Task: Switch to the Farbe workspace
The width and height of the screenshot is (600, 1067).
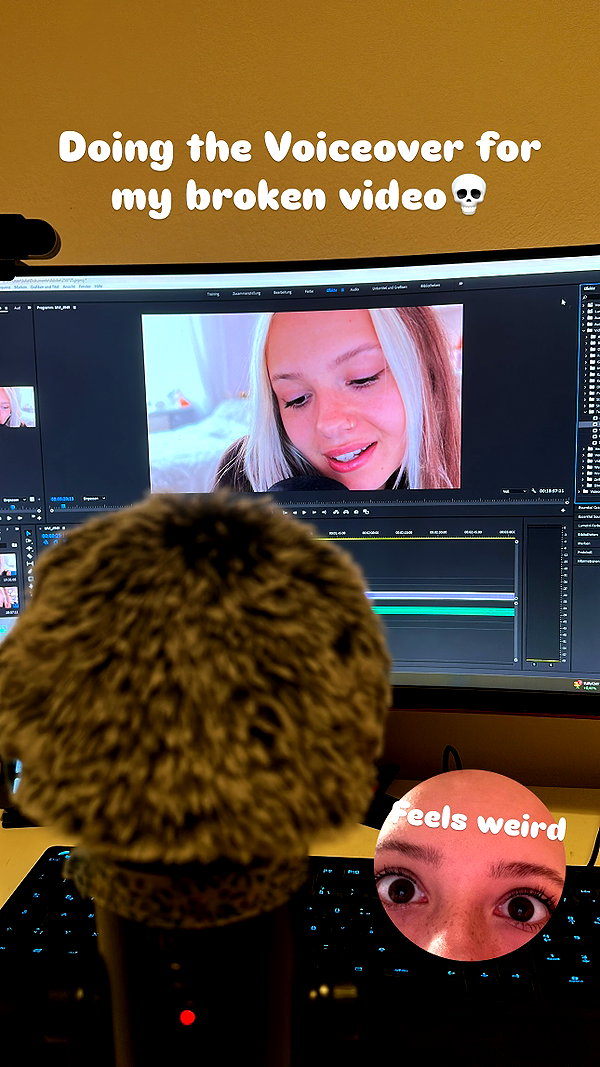Action: point(309,291)
